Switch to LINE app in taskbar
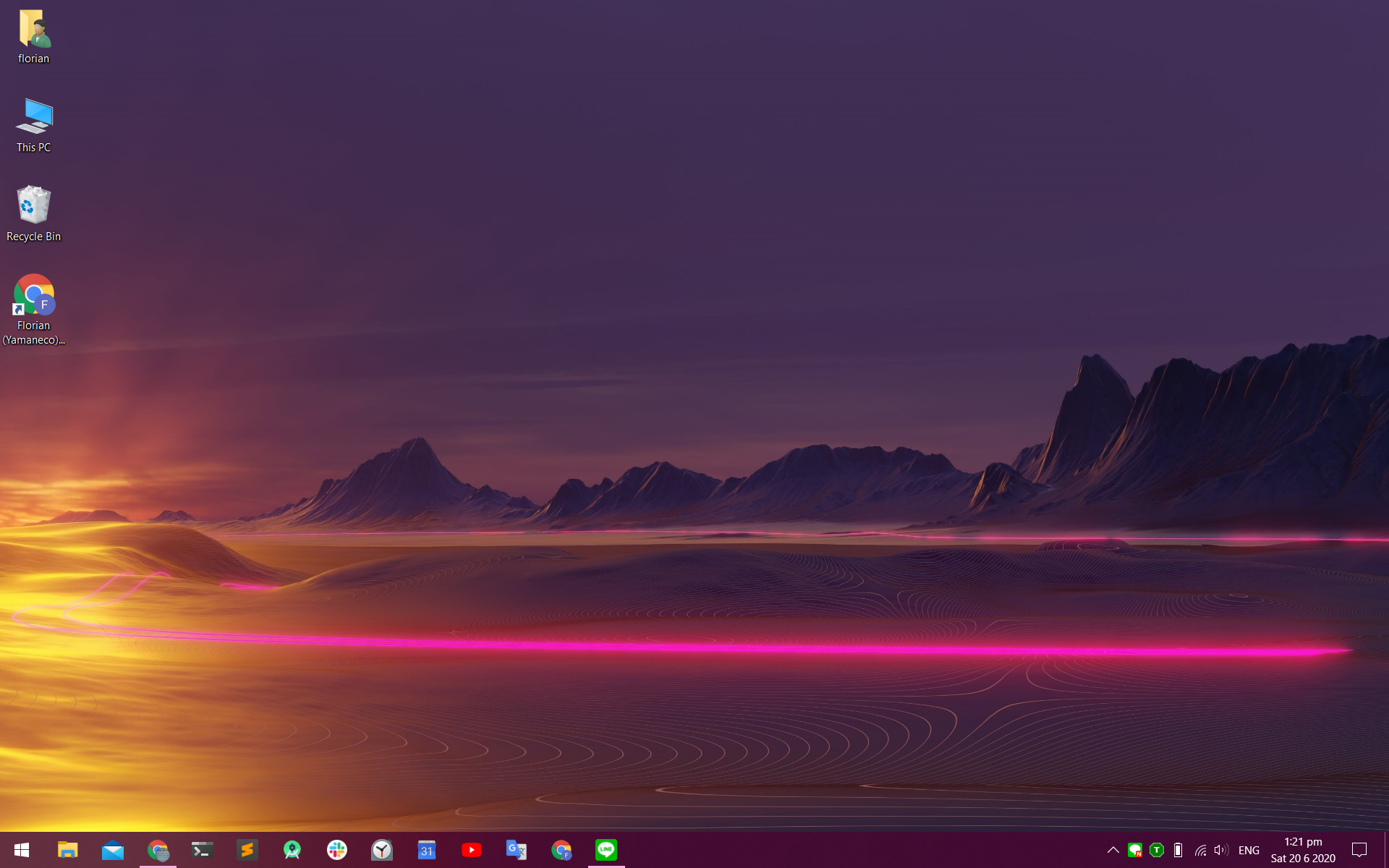Image resolution: width=1389 pixels, height=868 pixels. click(x=606, y=850)
